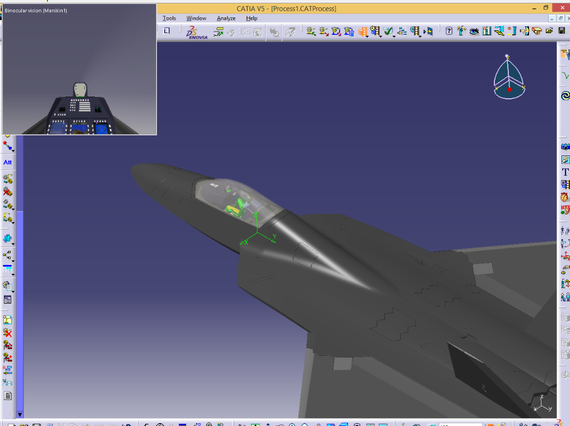The image size is (570, 426).
Task: Click the down arrow of left vertical scrollbar
Action: pos(20,414)
